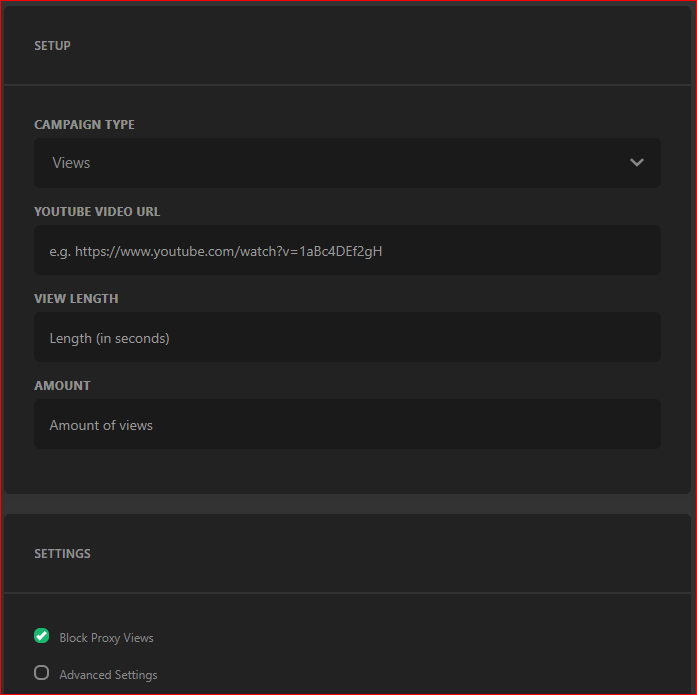Click the chevron arrow in the Views selector
This screenshot has width=697, height=695.
pyautogui.click(x=637, y=163)
